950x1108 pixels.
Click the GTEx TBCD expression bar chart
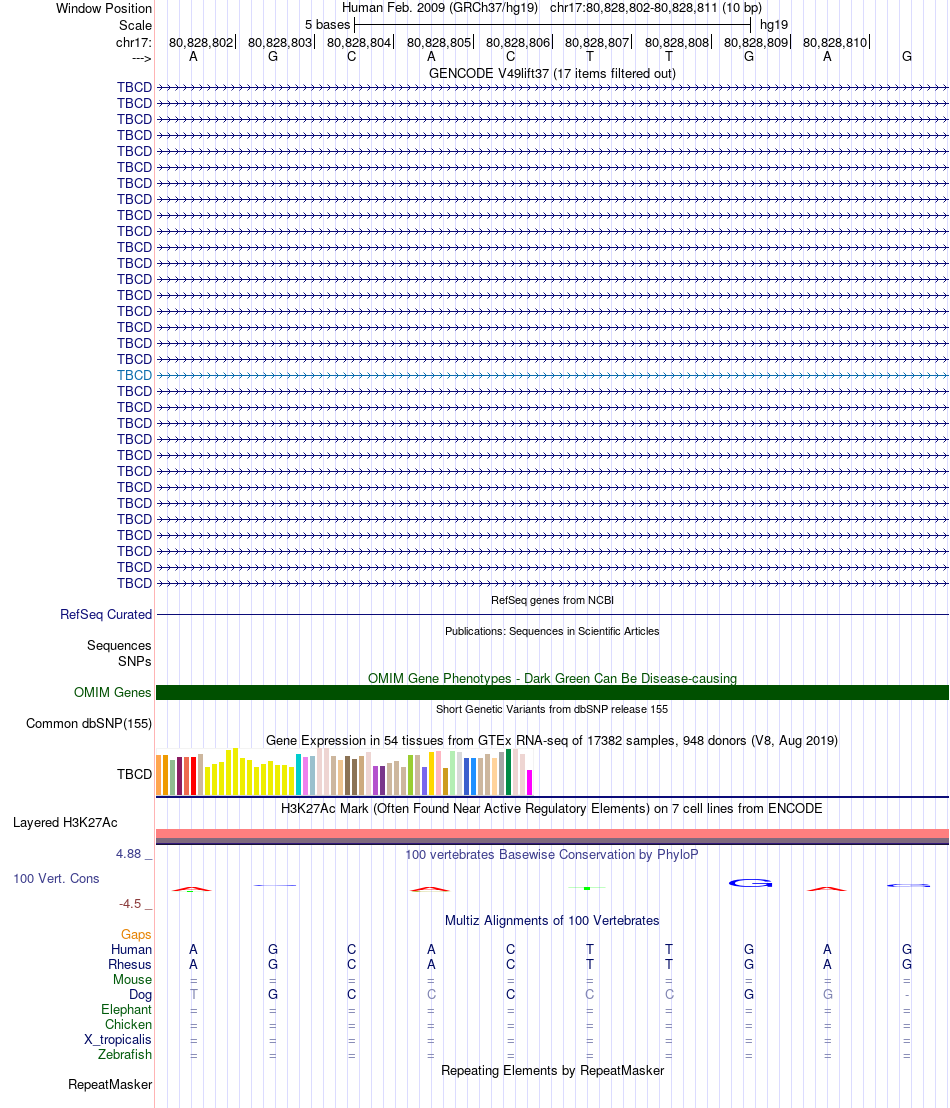[344, 772]
